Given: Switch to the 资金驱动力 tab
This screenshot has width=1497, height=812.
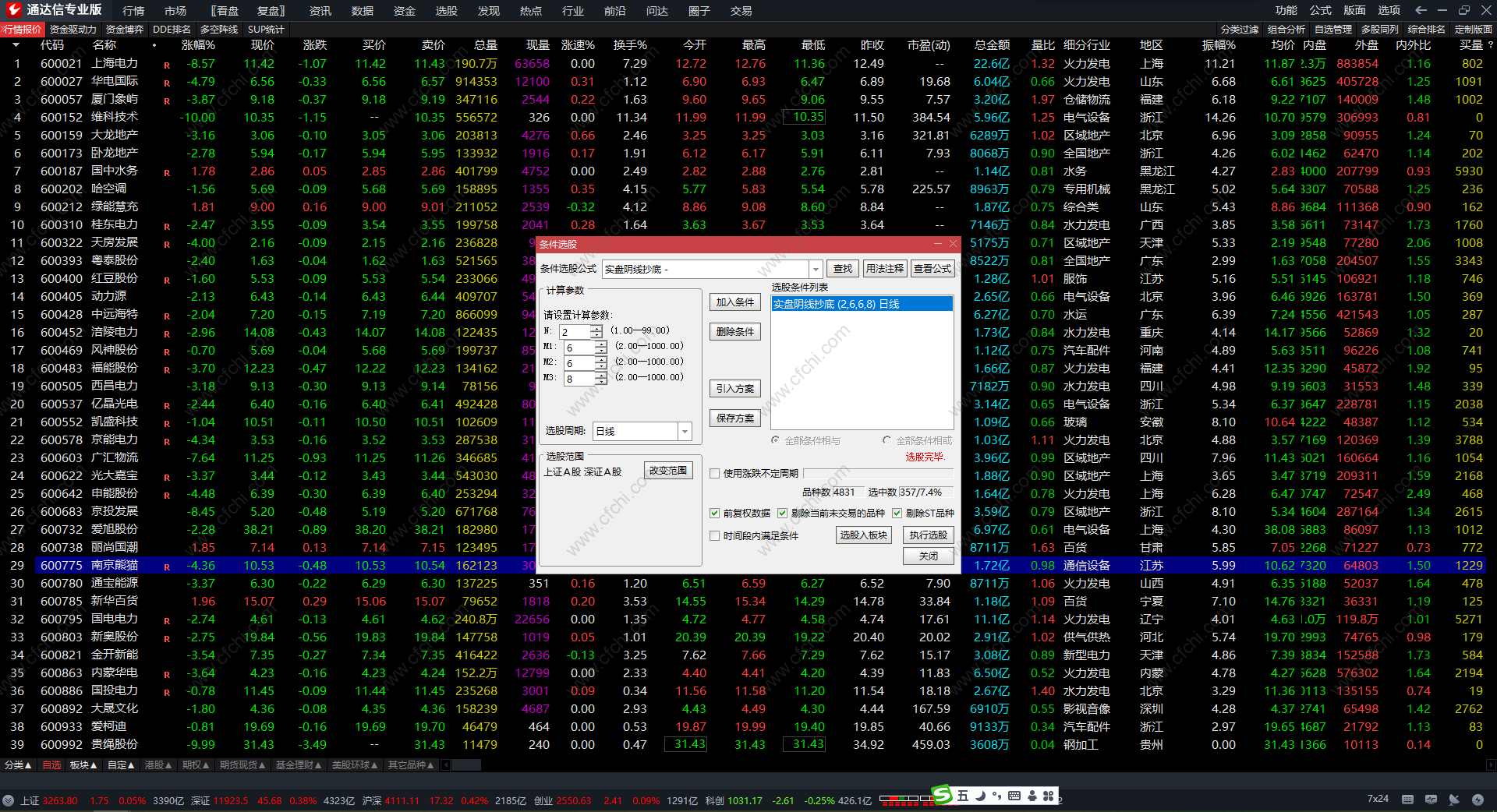Looking at the screenshot, I should pos(73,29).
